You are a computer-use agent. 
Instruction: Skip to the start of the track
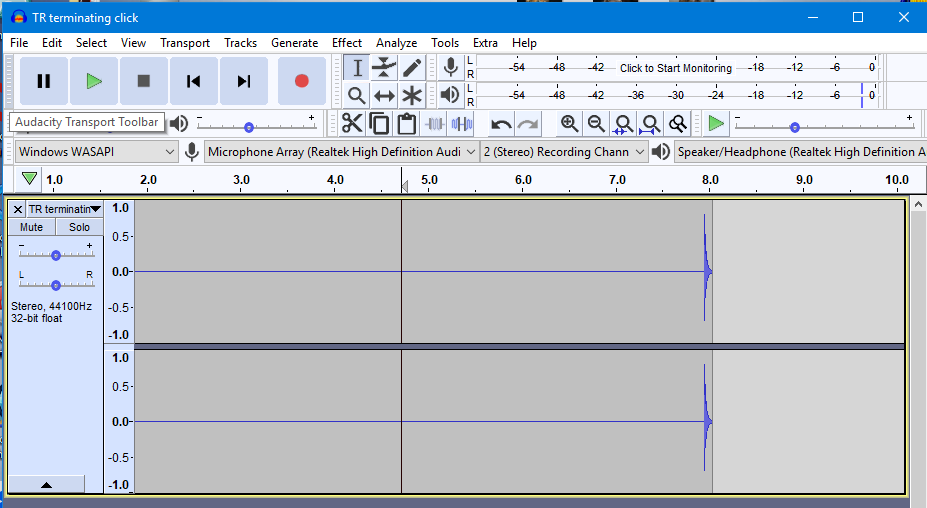[x=194, y=81]
